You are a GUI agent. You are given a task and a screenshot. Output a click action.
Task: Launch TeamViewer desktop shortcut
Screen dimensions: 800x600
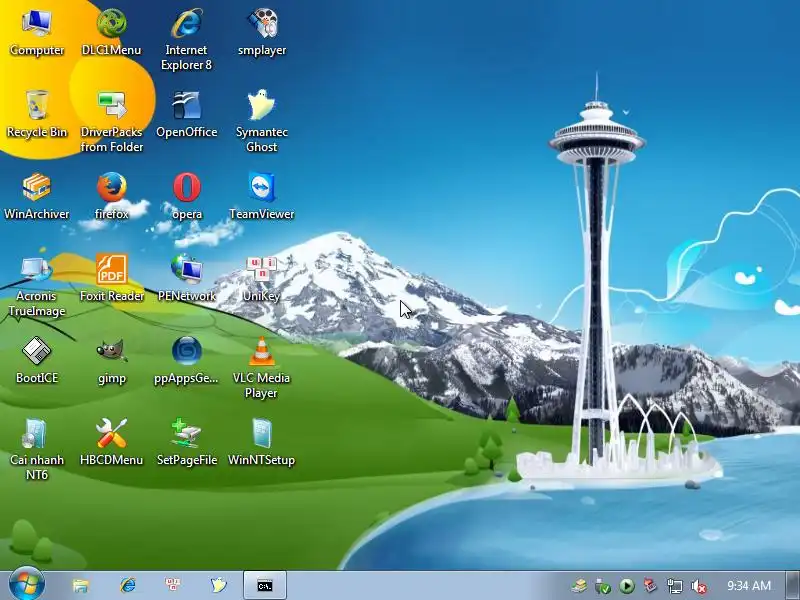tap(262, 196)
